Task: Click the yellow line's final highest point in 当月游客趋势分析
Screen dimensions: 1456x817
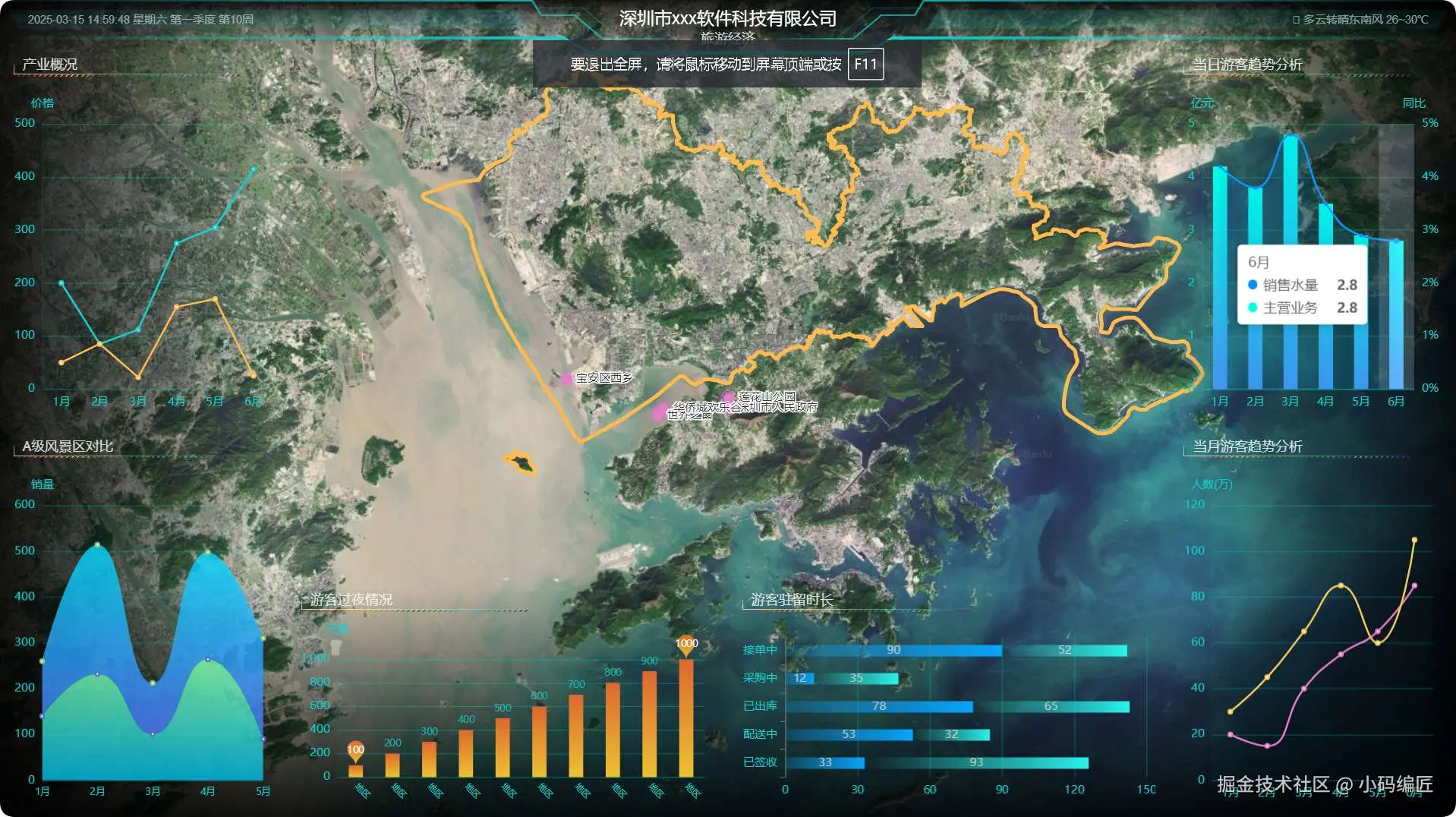Action: pos(1414,541)
